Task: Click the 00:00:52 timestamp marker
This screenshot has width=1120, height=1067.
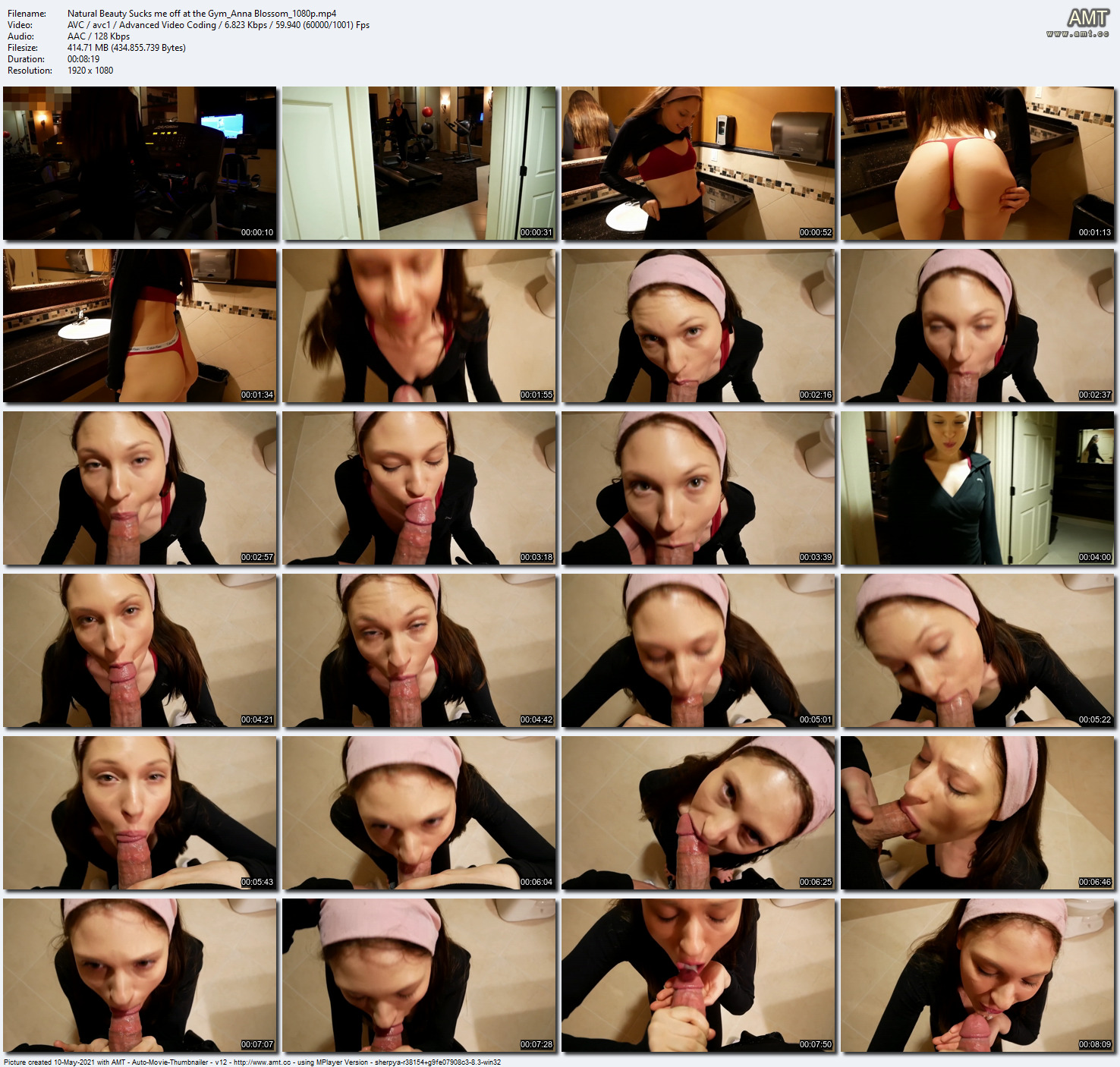Action: [x=816, y=233]
